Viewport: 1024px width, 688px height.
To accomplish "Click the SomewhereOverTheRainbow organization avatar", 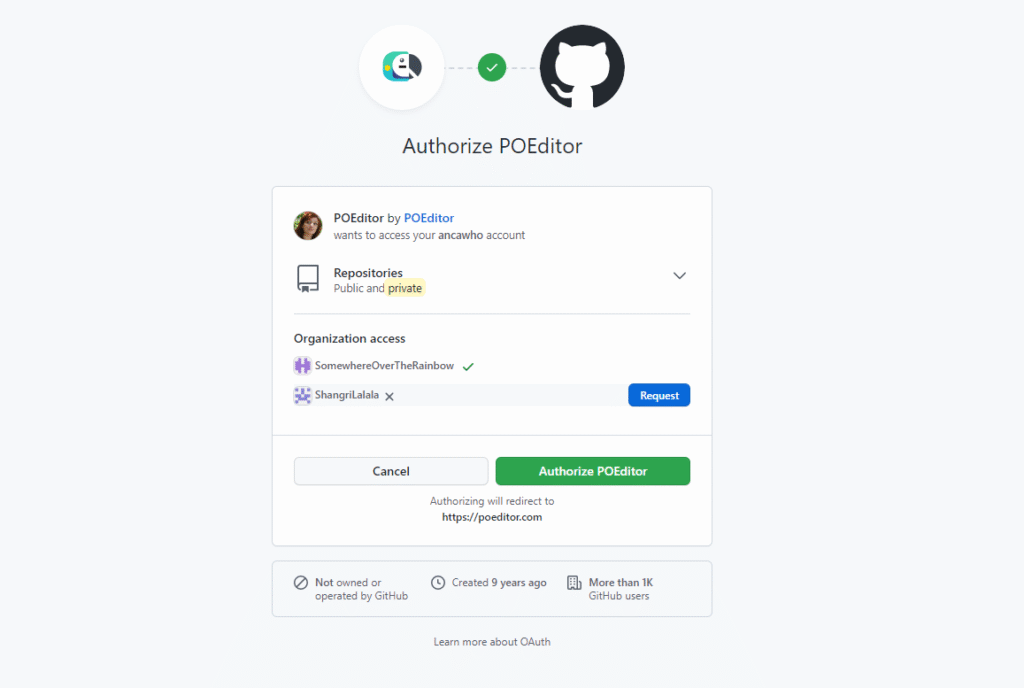I will tap(302, 366).
